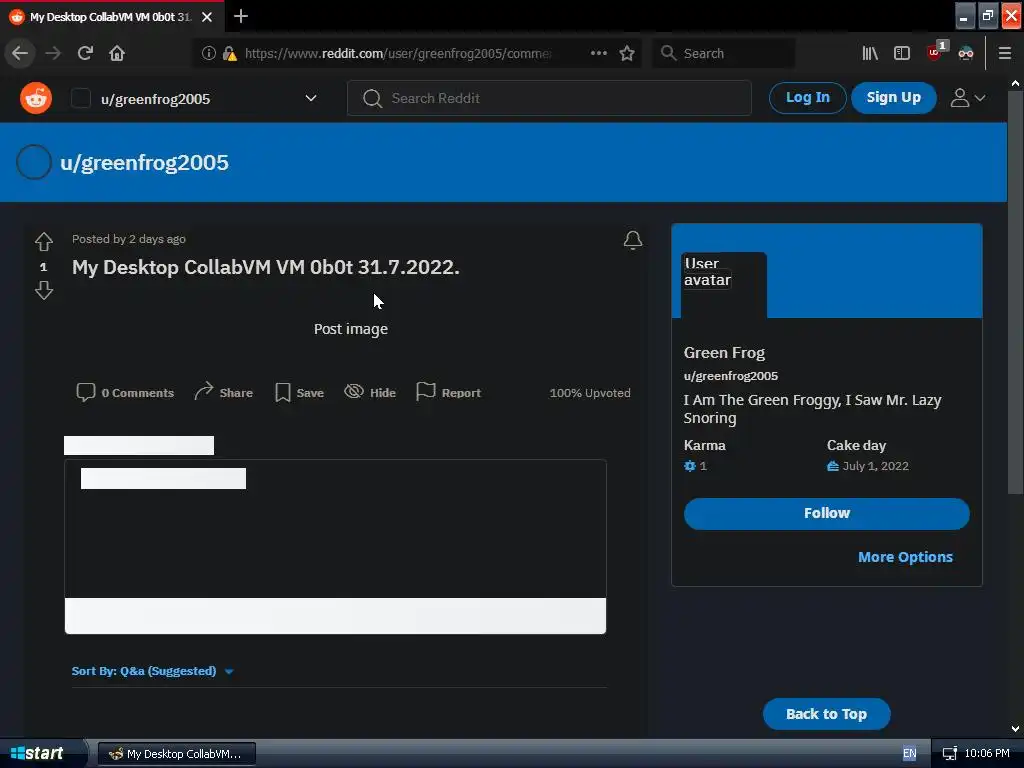
Task: Click the July 1, 2022 cake day date
Action: pyautogui.click(x=875, y=466)
